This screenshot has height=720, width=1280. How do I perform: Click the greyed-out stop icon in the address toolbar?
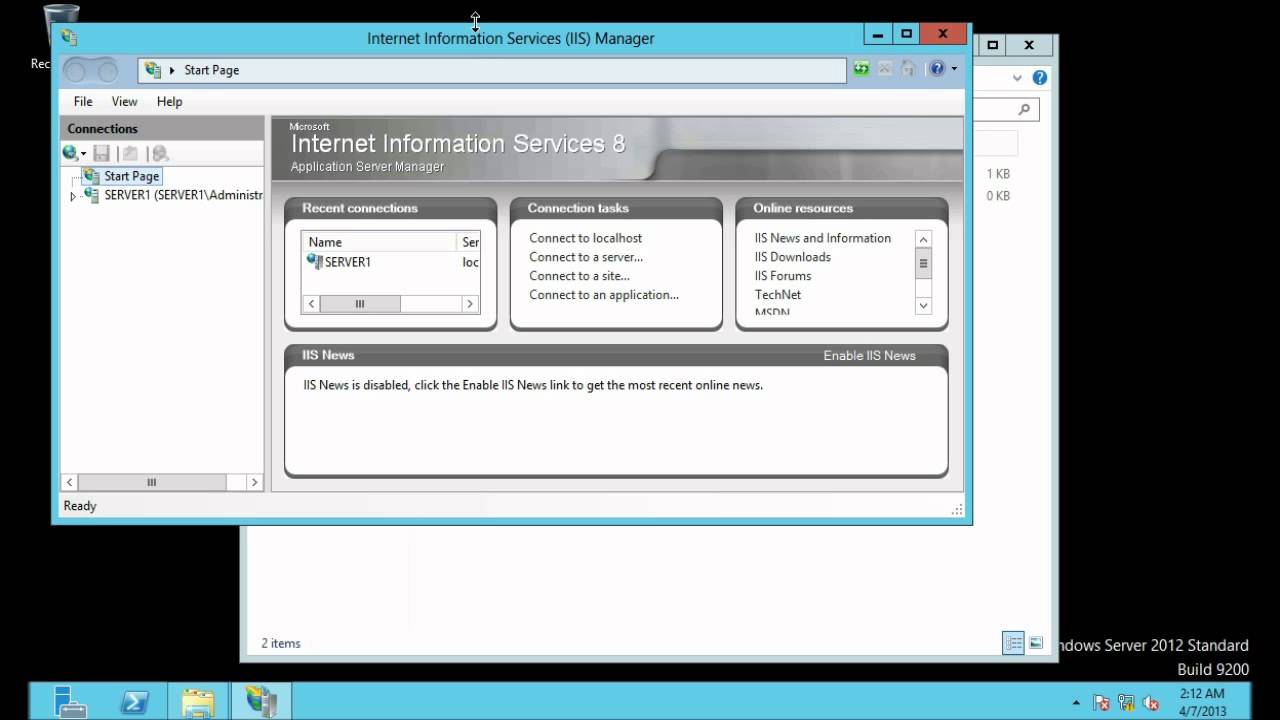click(x=885, y=69)
